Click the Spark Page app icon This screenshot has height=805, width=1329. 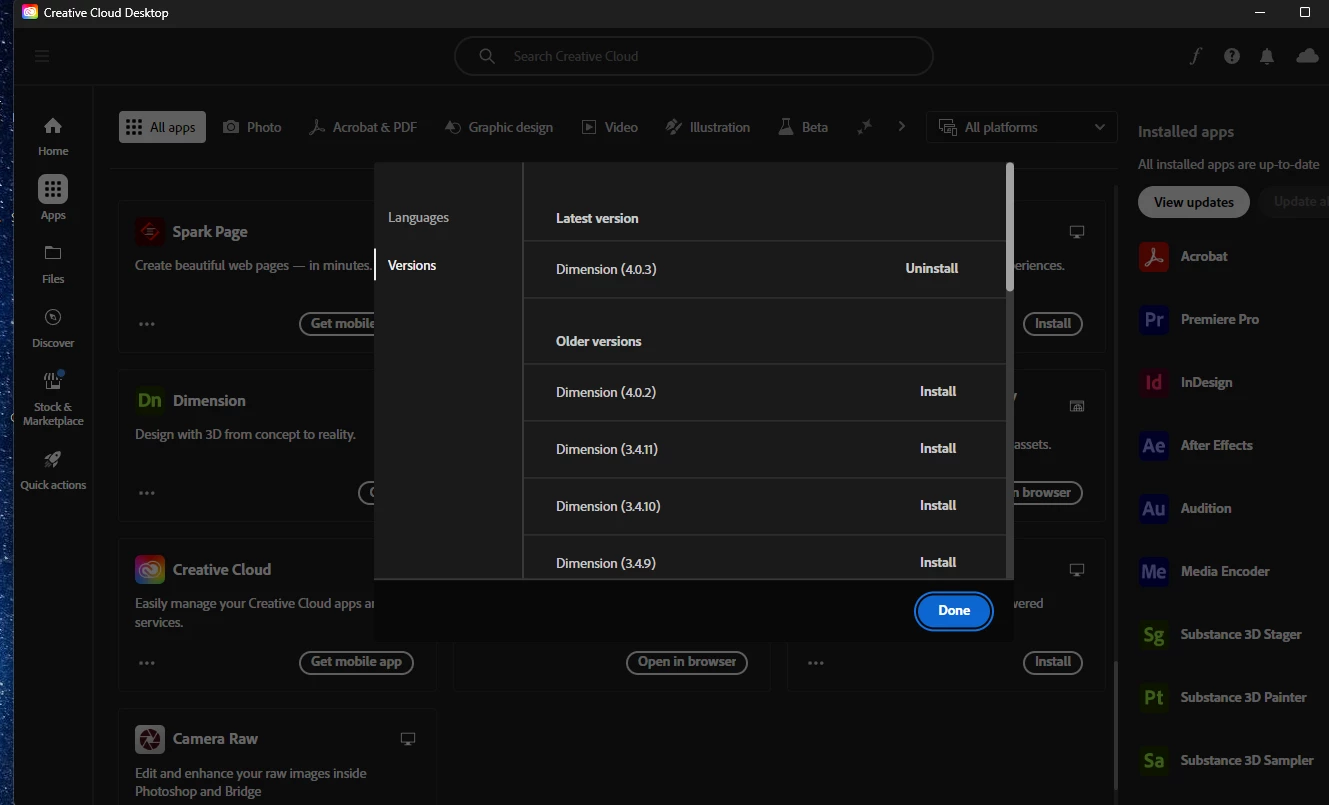(x=150, y=232)
